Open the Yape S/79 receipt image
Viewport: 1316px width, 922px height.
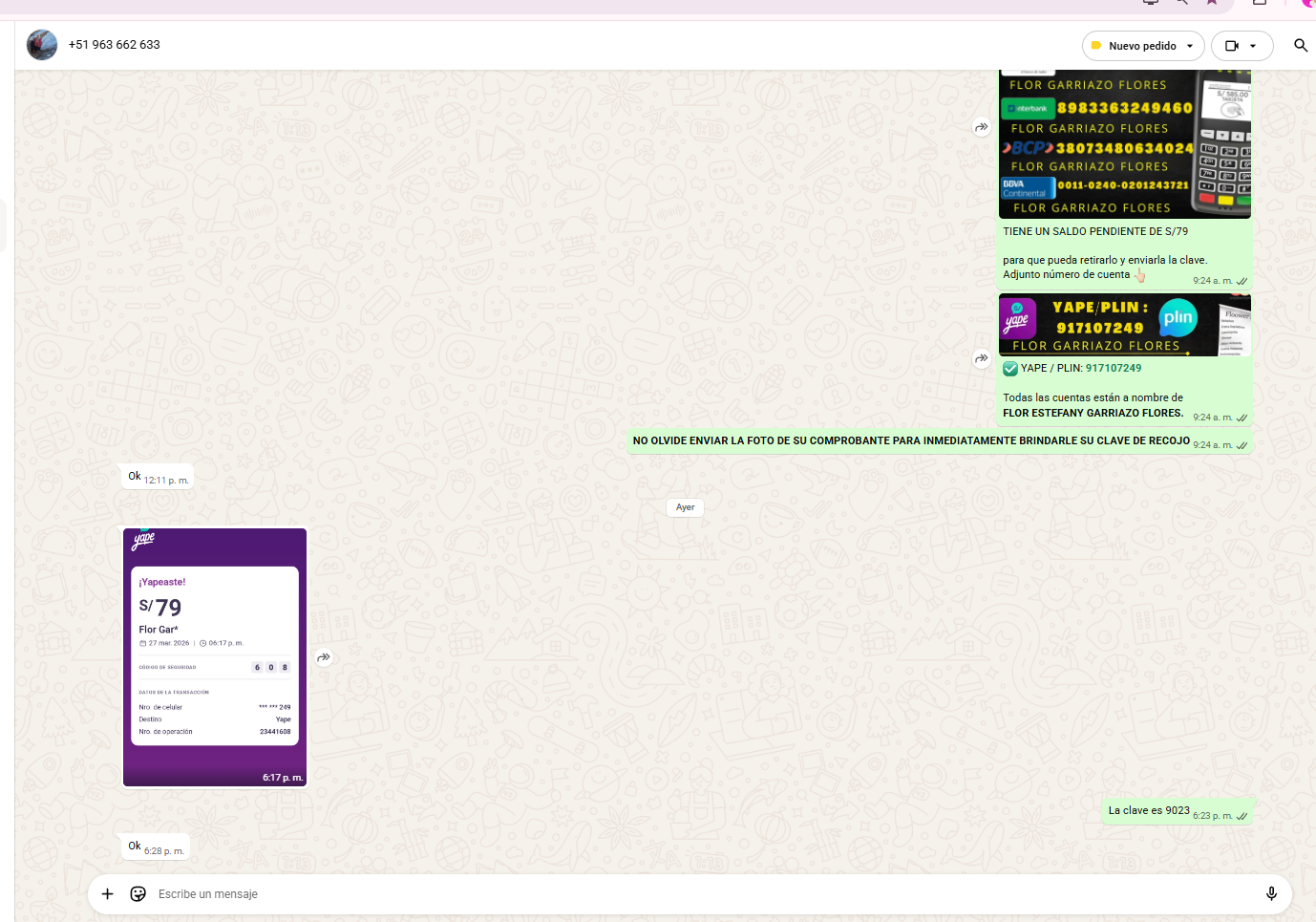coord(215,656)
